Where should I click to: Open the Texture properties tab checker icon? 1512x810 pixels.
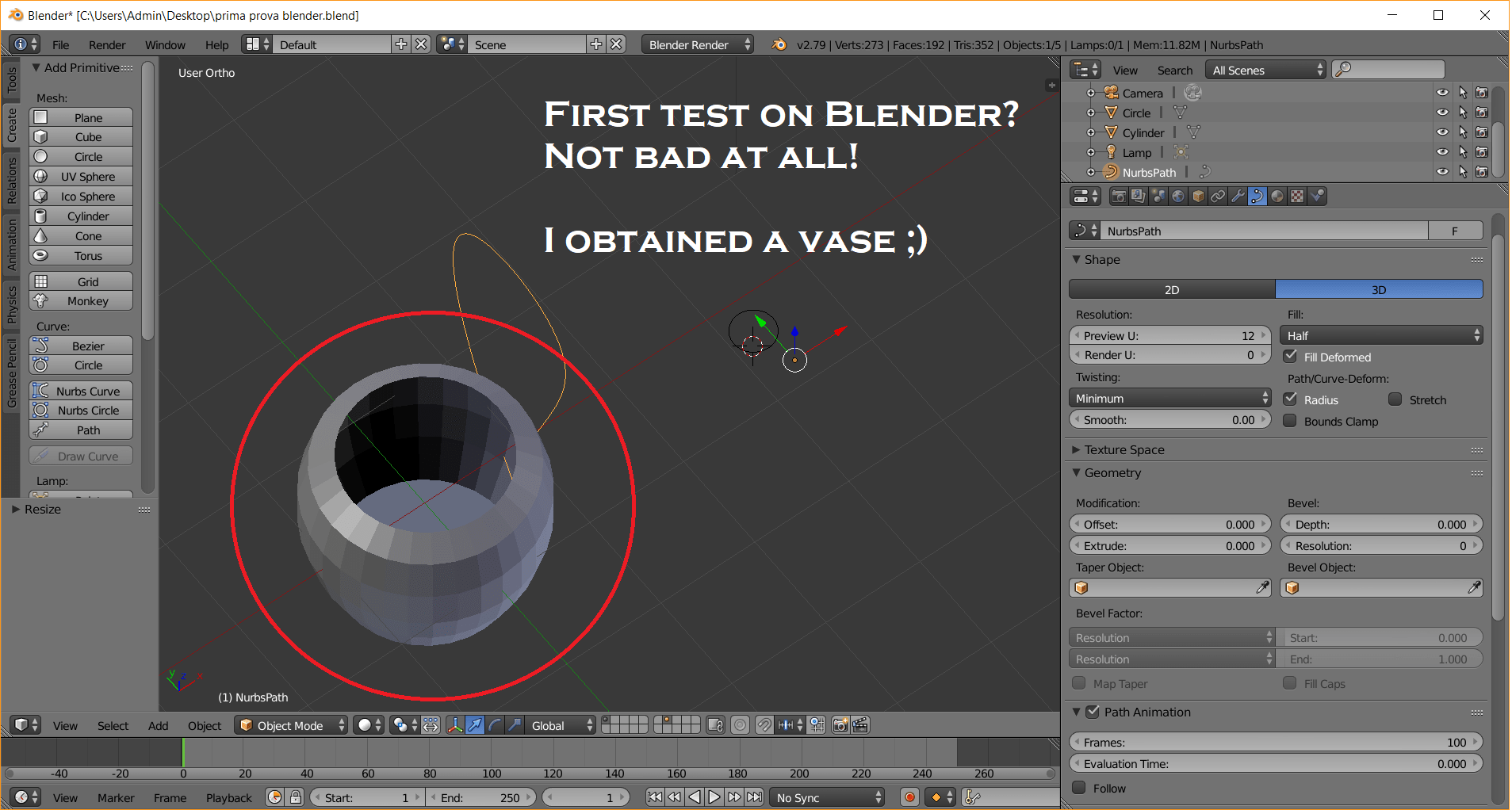[1297, 197]
